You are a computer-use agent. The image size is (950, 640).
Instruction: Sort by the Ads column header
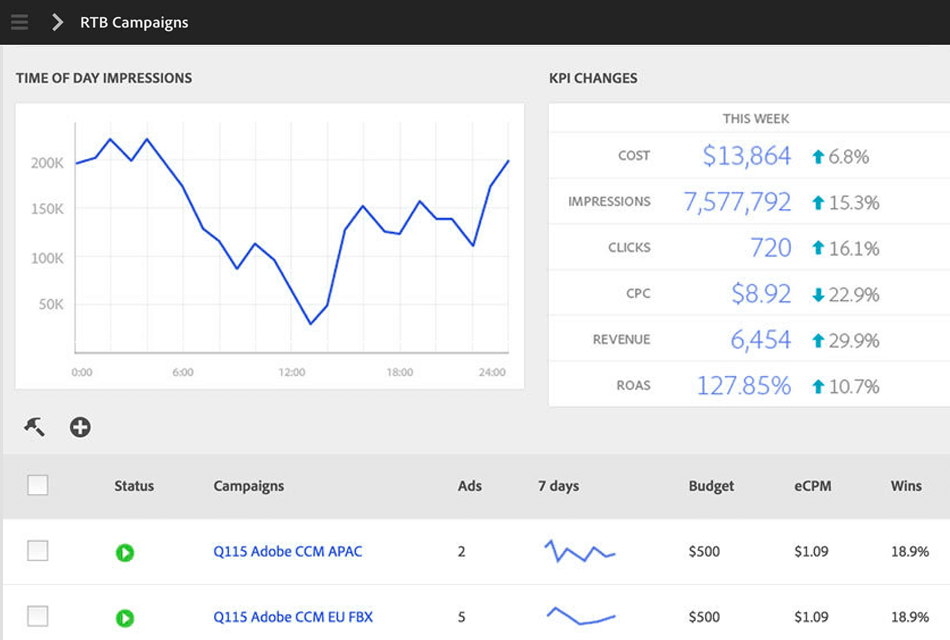470,486
